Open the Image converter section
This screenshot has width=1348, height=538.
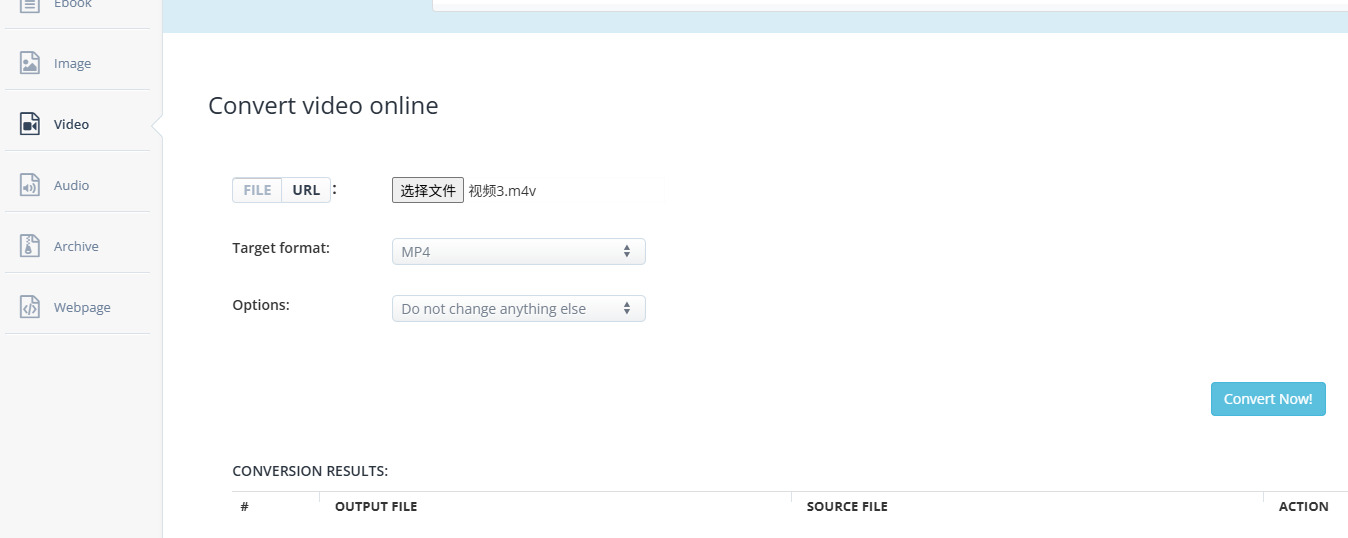(x=72, y=63)
